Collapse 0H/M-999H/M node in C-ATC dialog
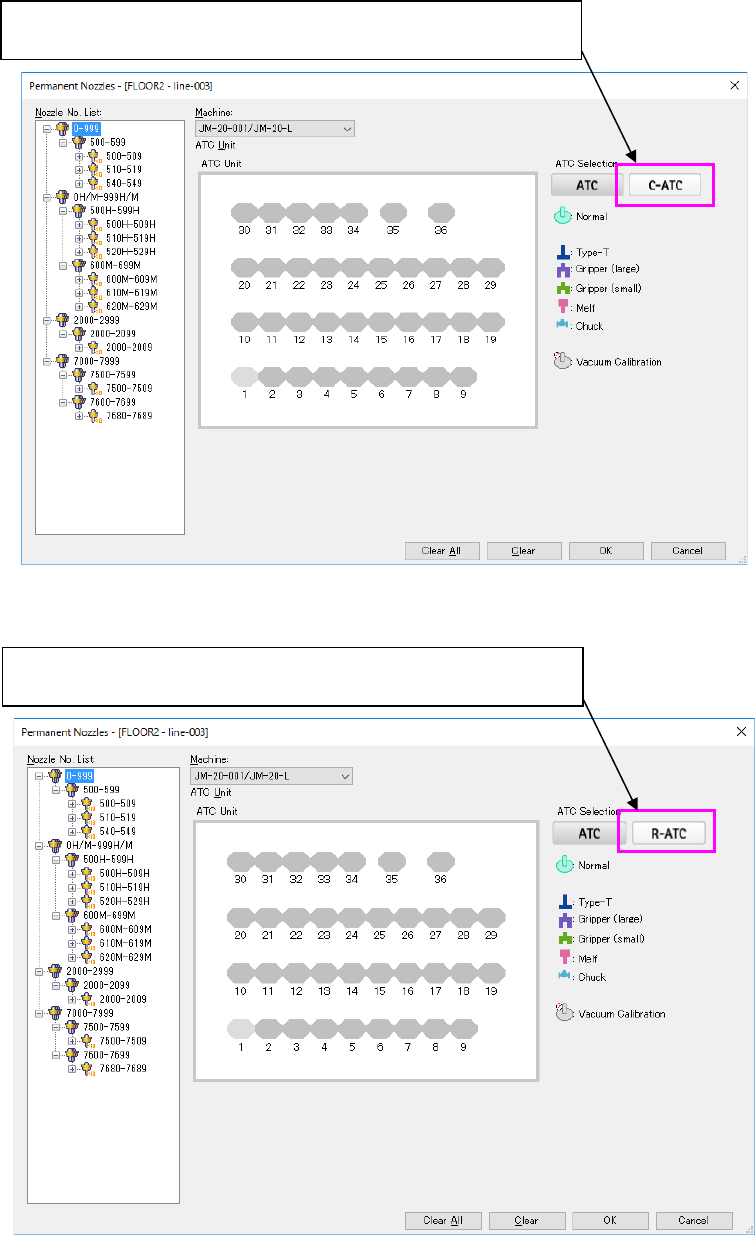The width and height of the screenshot is (755, 1235). pyautogui.click(x=47, y=198)
